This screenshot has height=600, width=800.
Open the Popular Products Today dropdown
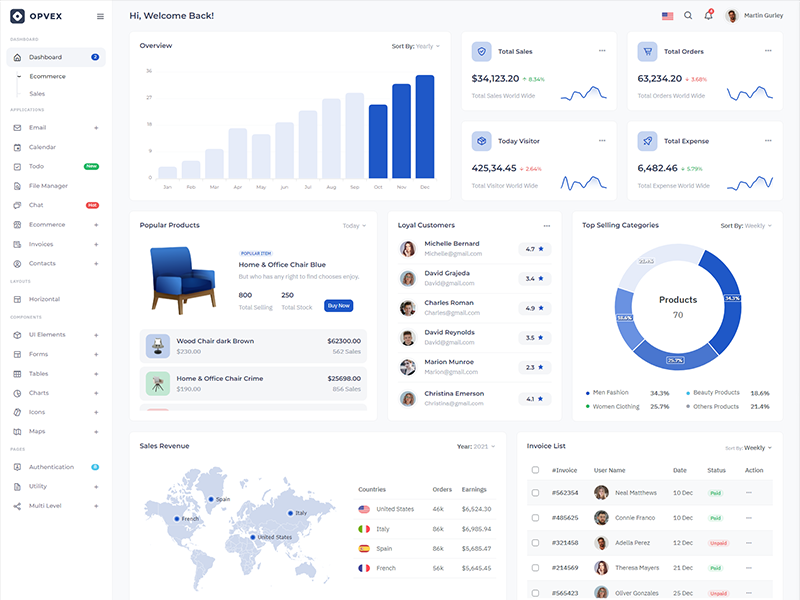[354, 226]
